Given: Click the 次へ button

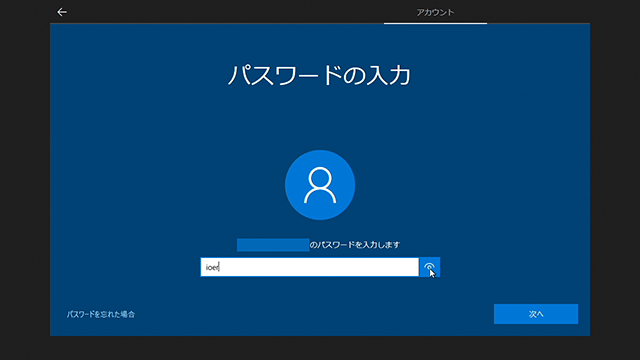Looking at the screenshot, I should point(536,314).
